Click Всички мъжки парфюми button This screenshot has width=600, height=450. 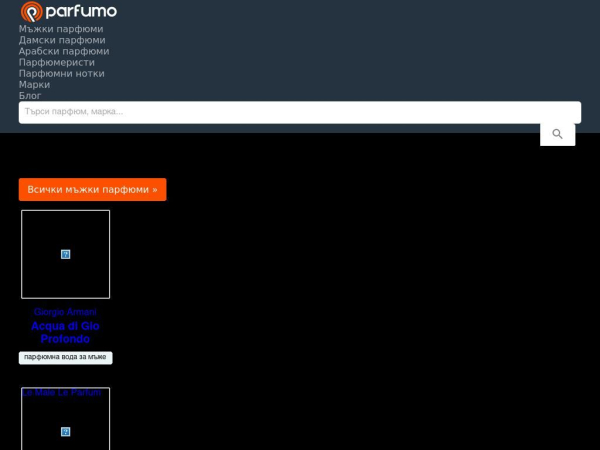(x=93, y=189)
